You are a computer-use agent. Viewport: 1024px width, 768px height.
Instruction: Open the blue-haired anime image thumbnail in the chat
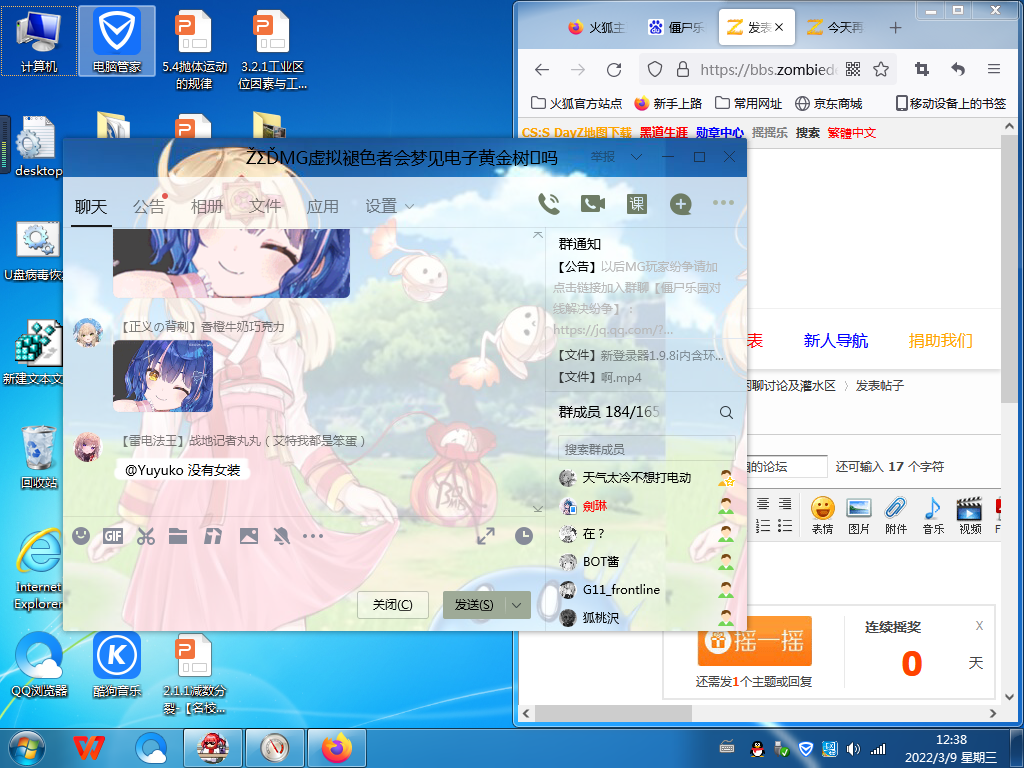point(163,377)
